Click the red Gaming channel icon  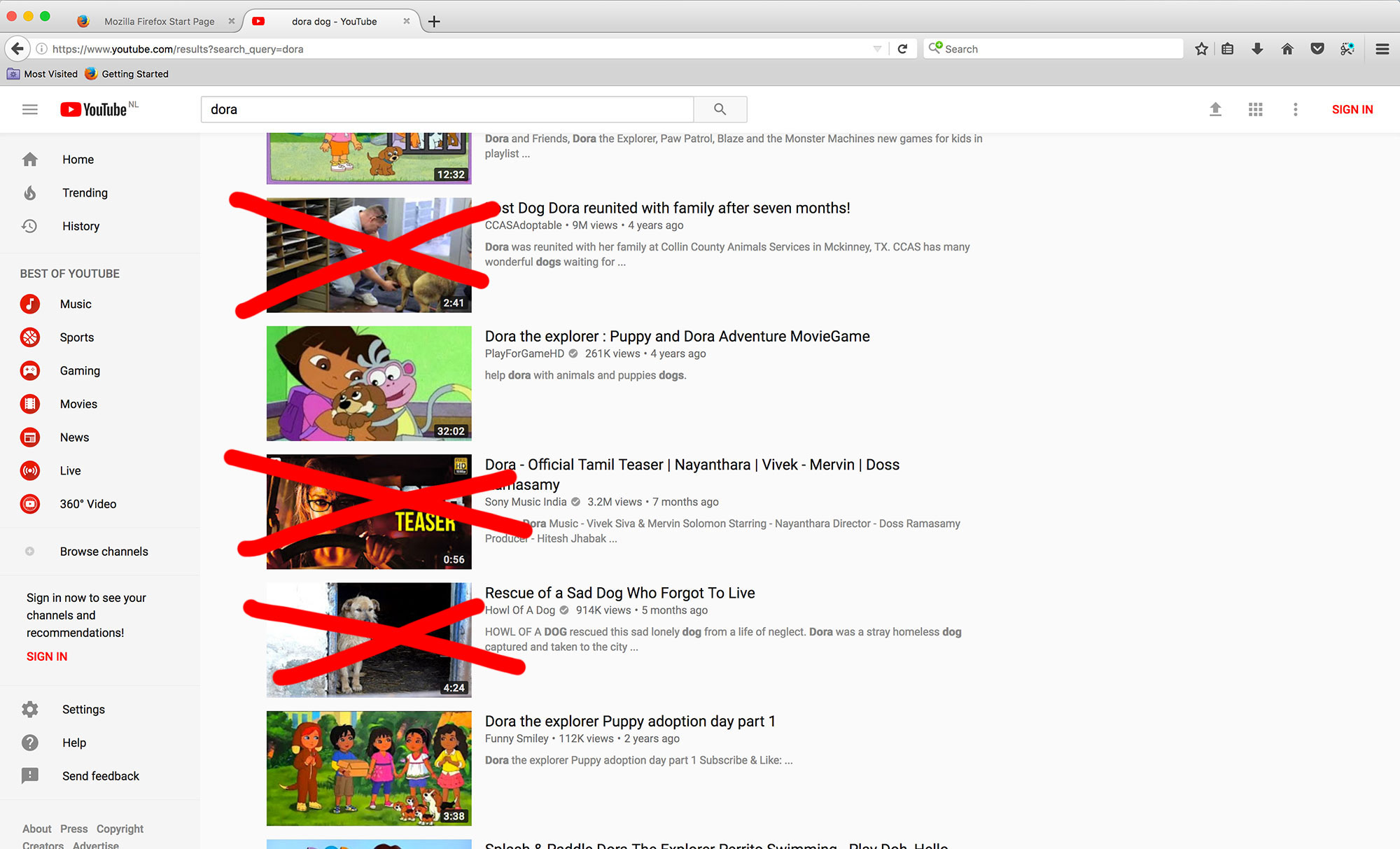click(30, 370)
